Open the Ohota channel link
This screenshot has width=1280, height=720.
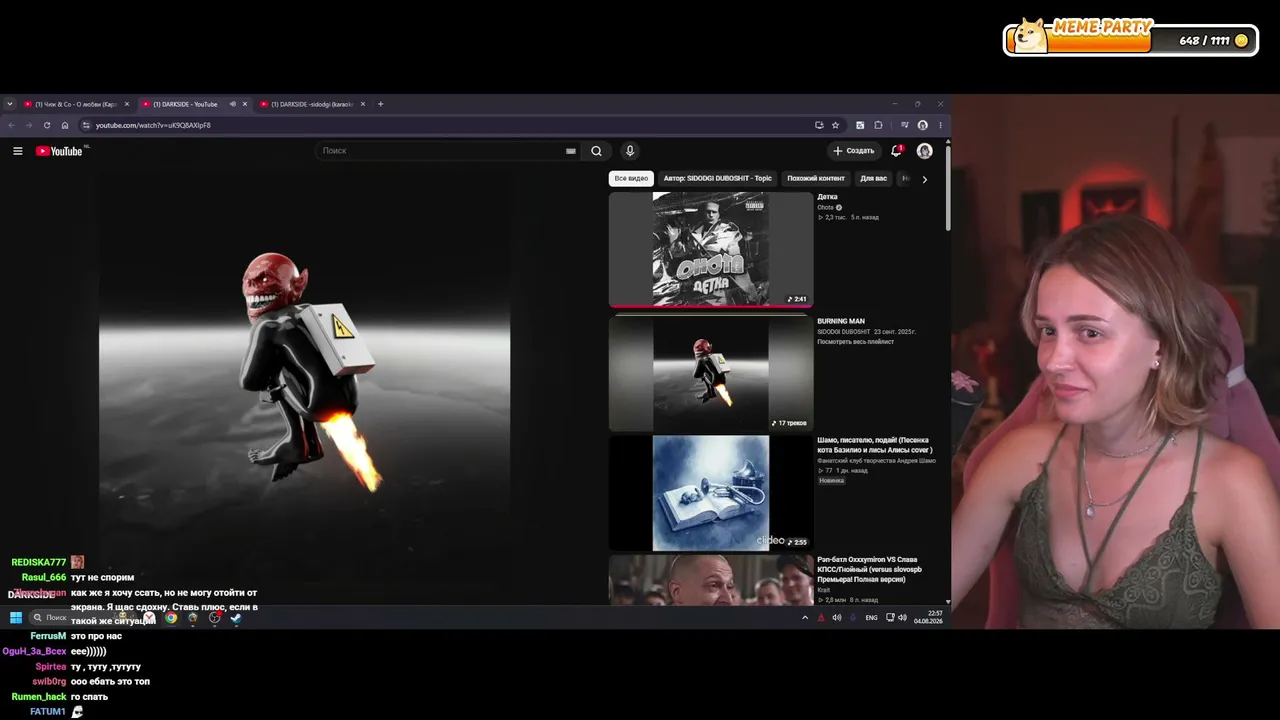tap(825, 207)
